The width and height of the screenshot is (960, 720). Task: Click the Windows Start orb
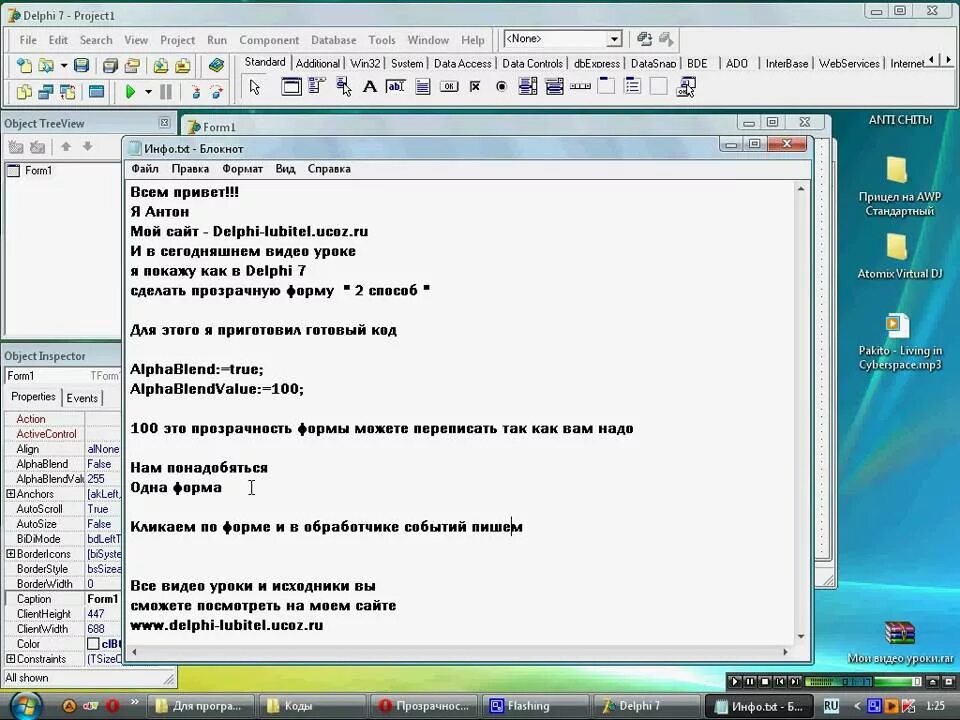click(25, 706)
